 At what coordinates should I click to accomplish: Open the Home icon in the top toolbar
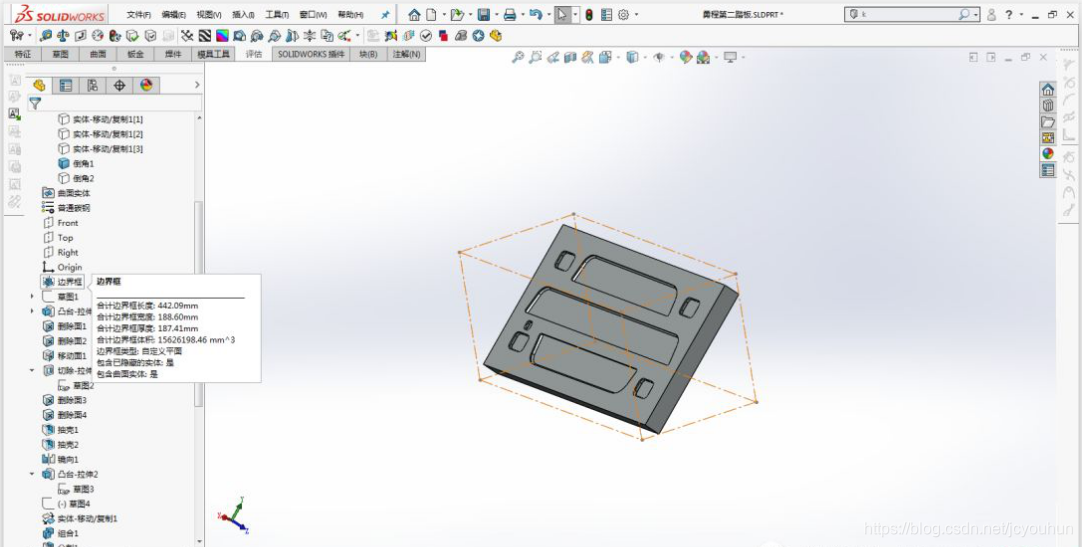coord(414,14)
